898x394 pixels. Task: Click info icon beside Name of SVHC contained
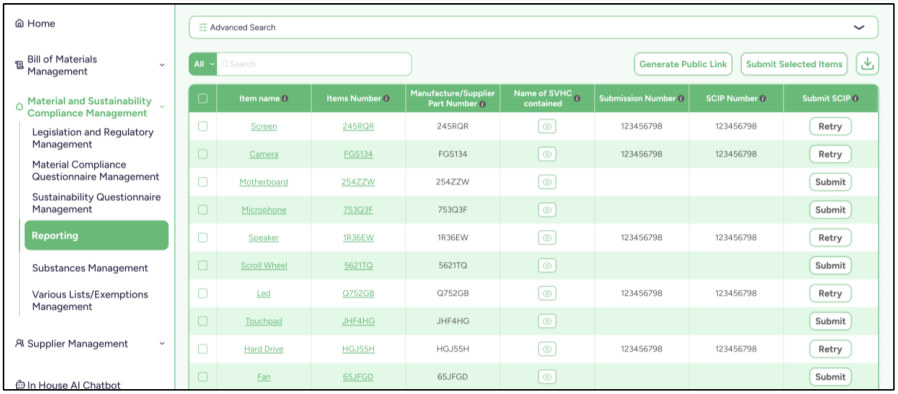click(x=577, y=98)
